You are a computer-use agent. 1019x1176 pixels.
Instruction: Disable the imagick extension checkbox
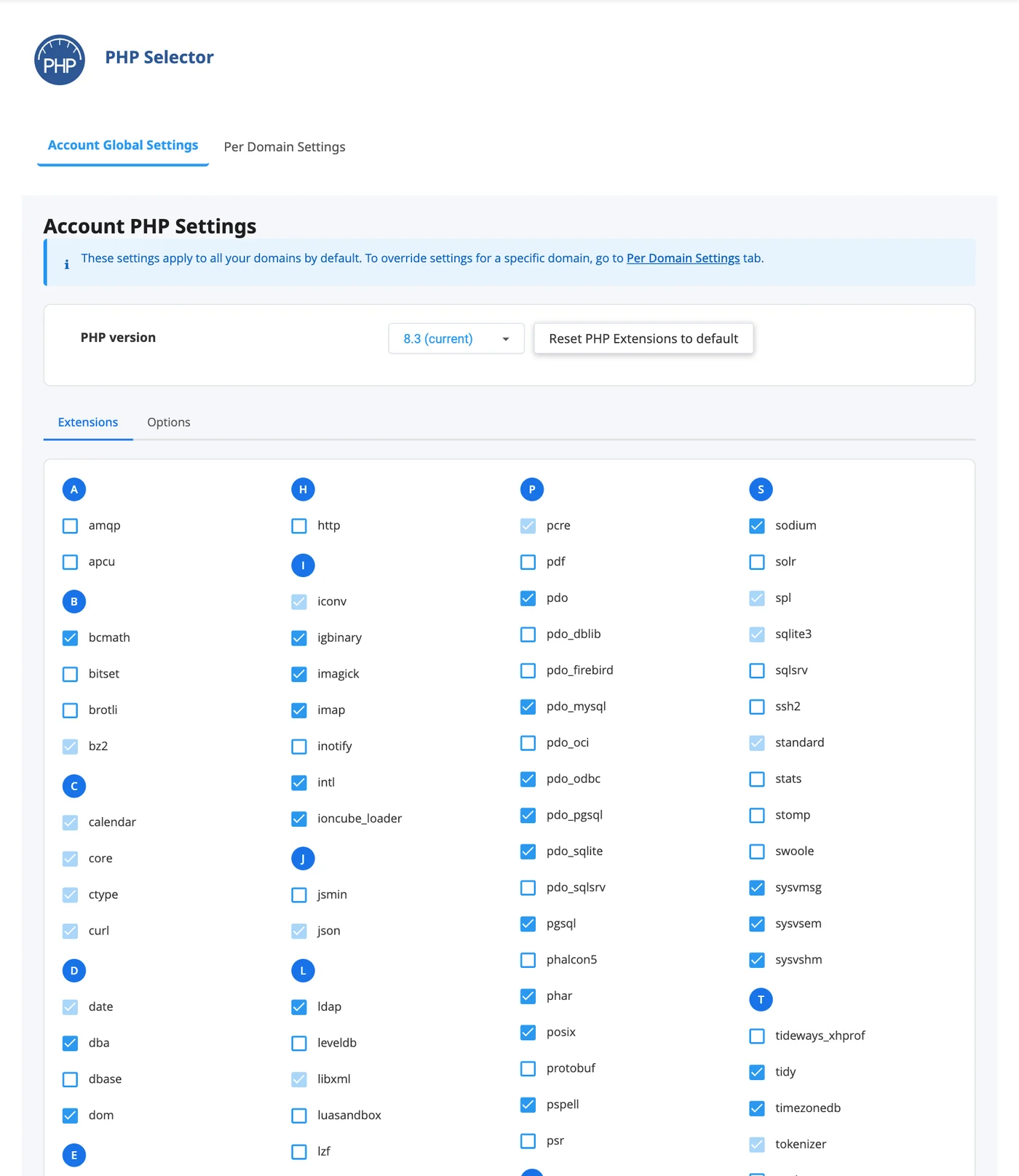pos(299,675)
